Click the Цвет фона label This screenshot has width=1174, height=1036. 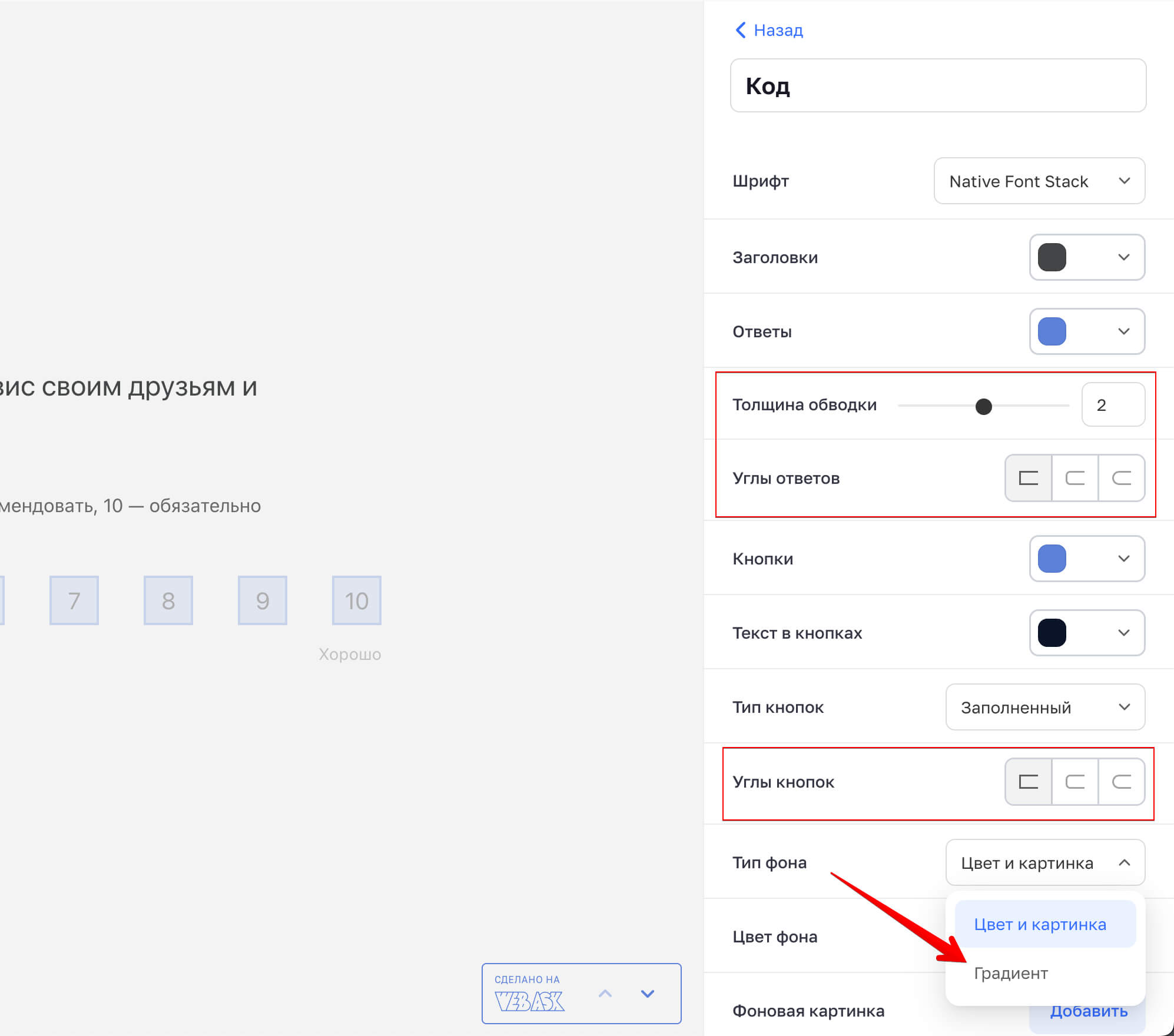coord(775,937)
